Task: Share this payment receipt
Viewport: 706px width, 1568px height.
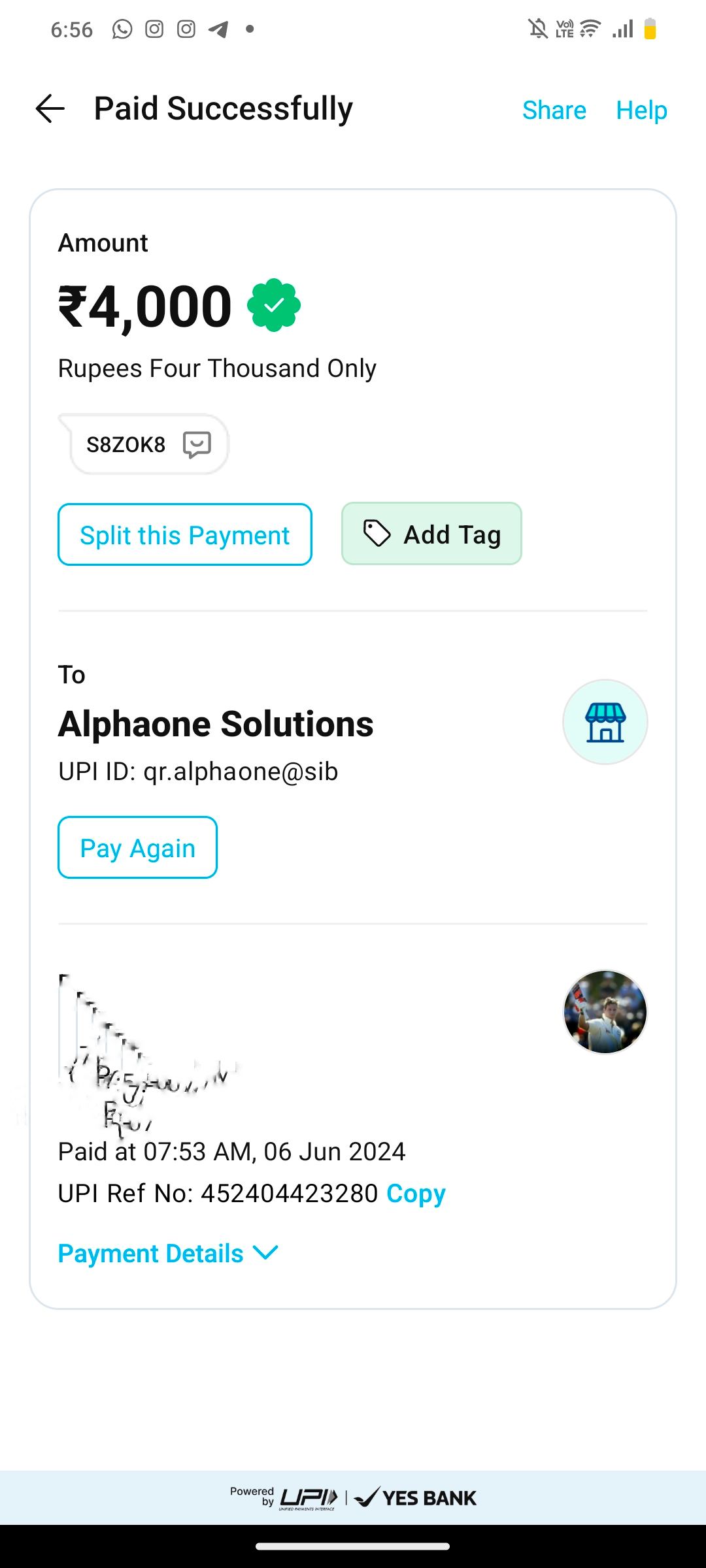Action: [554, 110]
